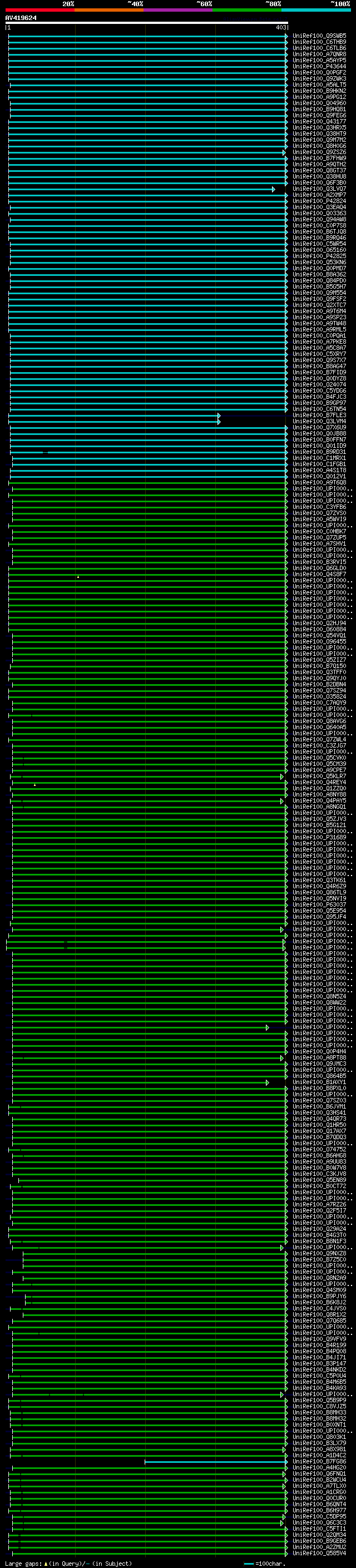Click the green ~80% identity legend segment
The height and width of the screenshot is (1568, 356).
[247, 10]
